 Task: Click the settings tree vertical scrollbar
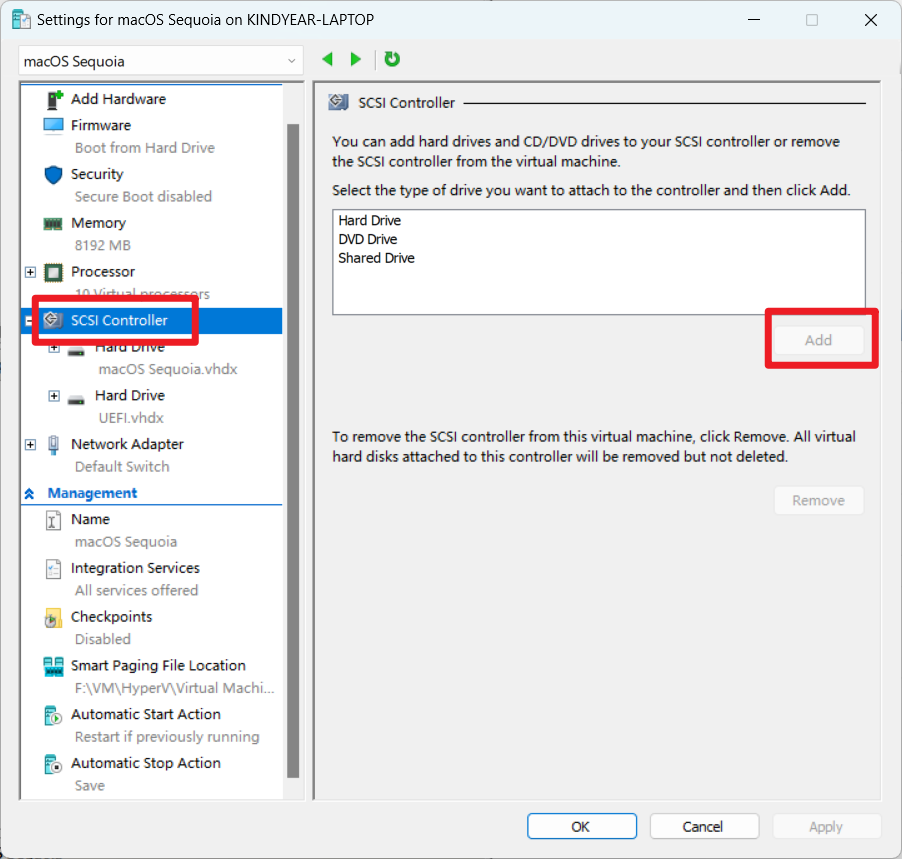(293, 450)
